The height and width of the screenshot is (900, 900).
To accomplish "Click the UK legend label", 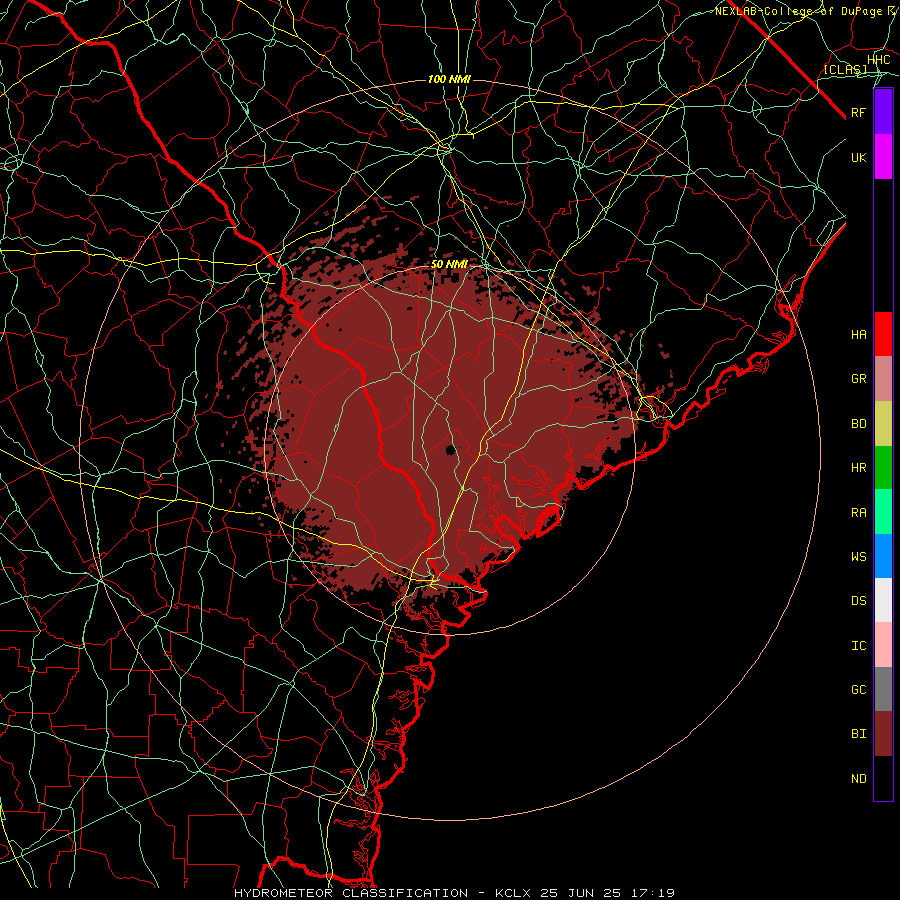I will point(859,157).
